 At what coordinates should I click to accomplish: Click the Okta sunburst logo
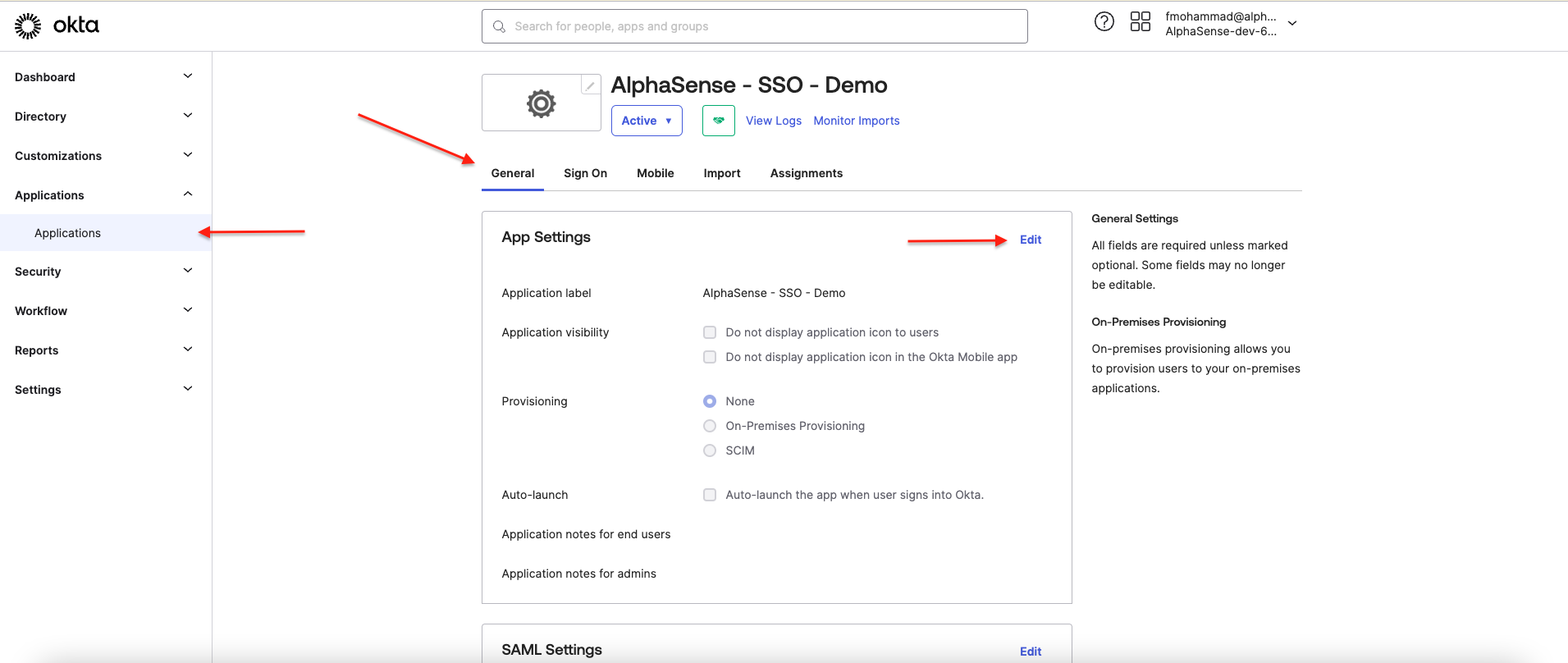28,26
